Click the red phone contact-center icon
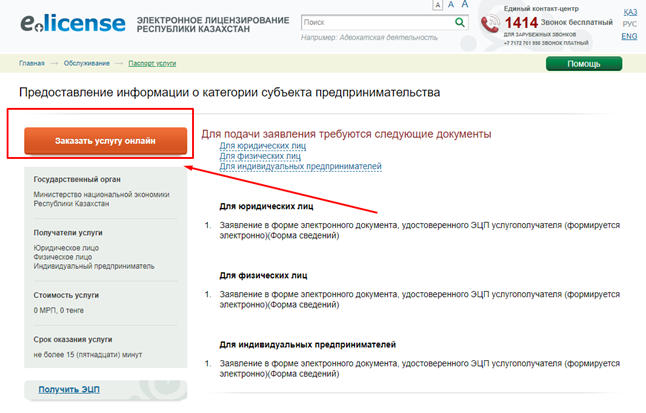The width and height of the screenshot is (646, 413). click(x=491, y=24)
